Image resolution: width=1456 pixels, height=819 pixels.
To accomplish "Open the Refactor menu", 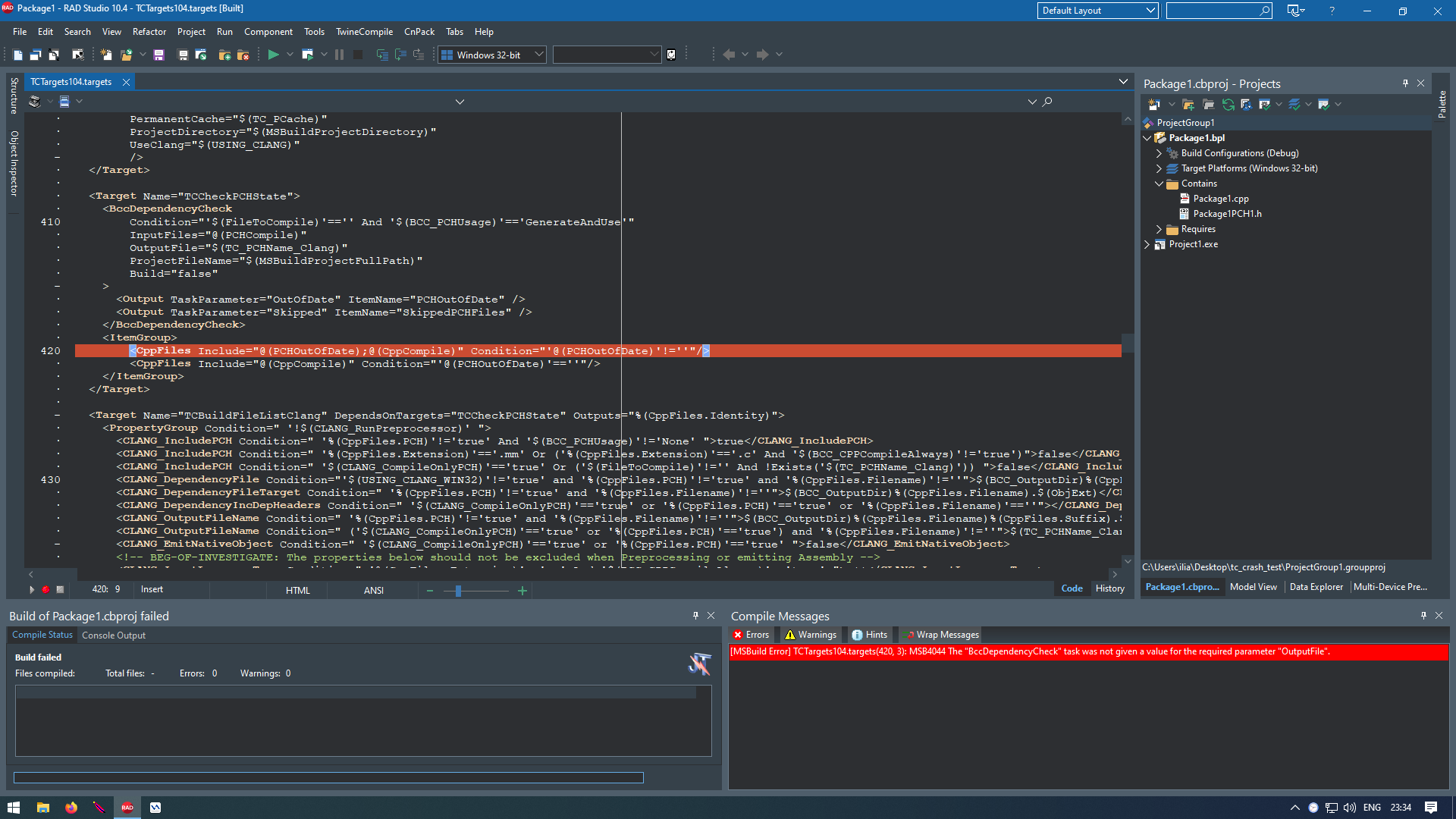I will (x=149, y=32).
